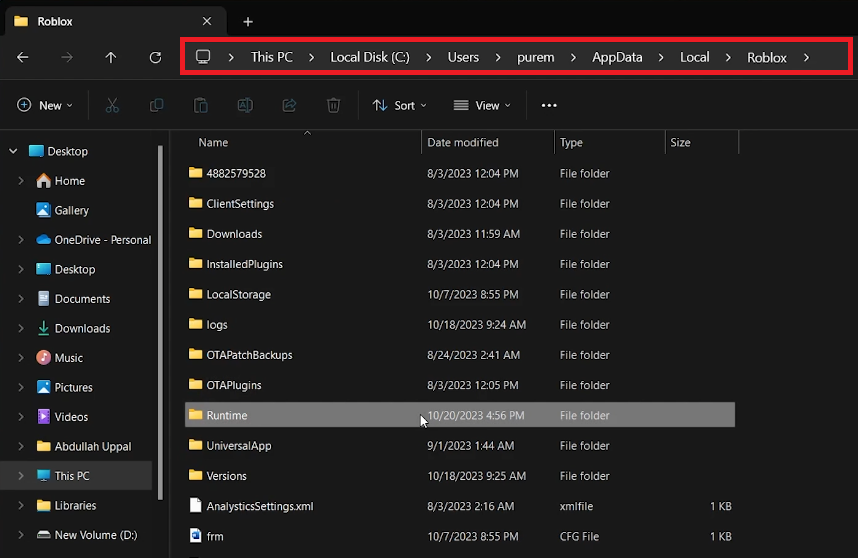Expand the OneDrive - Personal tree node
The height and width of the screenshot is (558, 858).
(x=21, y=240)
